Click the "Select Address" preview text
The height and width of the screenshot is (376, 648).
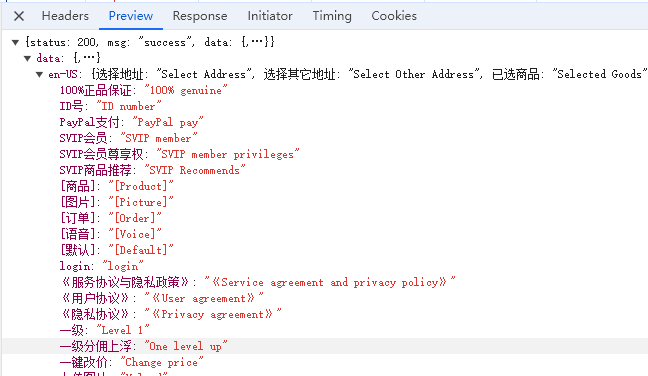point(204,74)
